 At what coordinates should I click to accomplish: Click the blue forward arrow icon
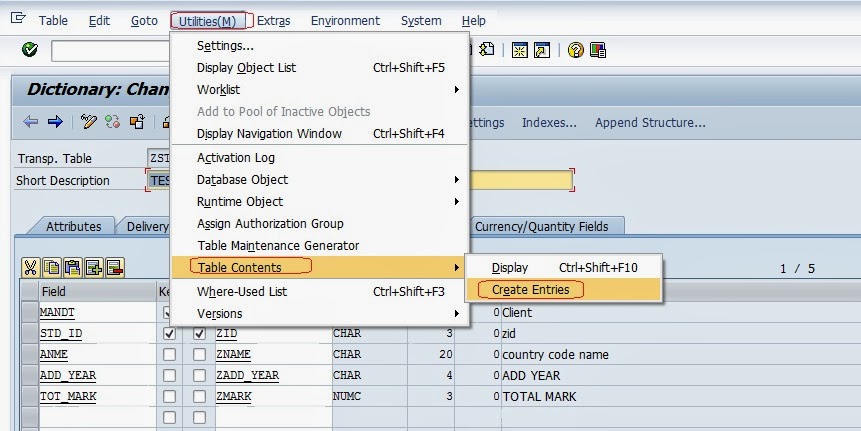click(55, 122)
